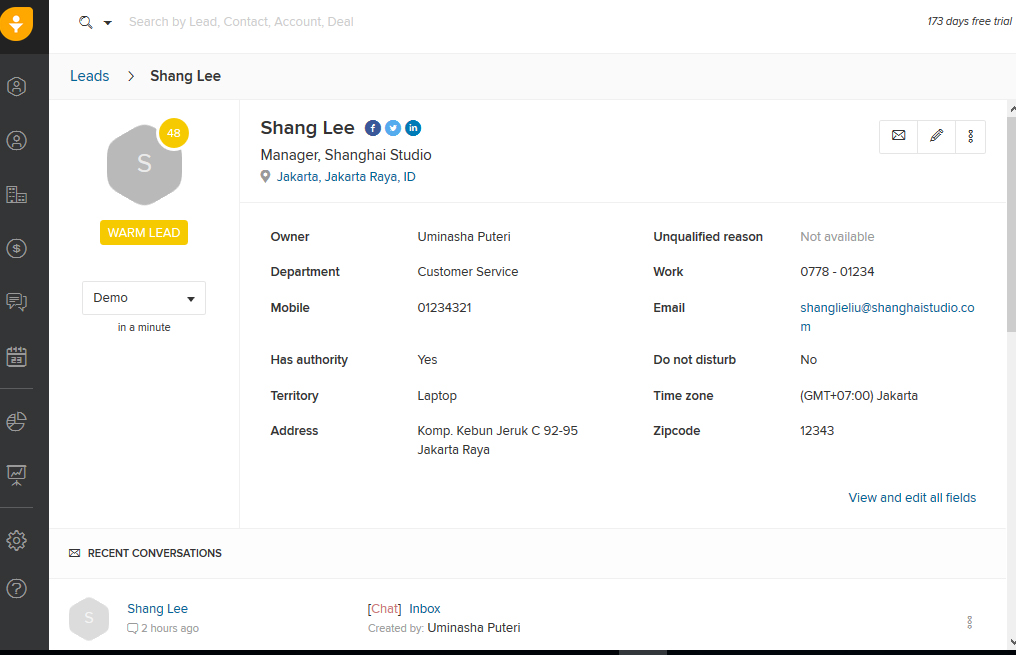The image size is (1016, 655).
Task: Open the Conversations icon in sidebar
Action: point(16,301)
